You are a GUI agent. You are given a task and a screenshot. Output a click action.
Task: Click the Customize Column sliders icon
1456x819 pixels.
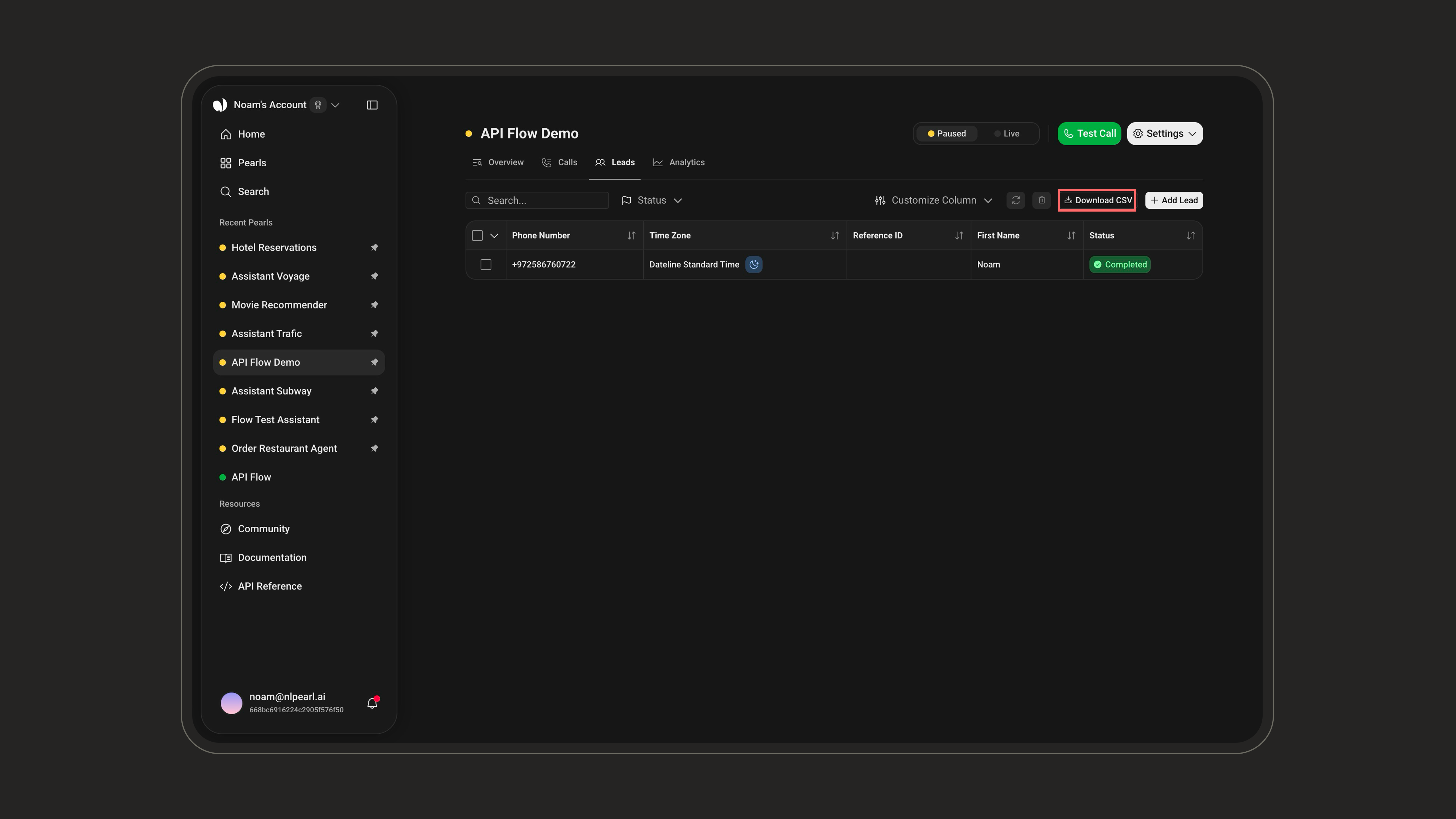click(880, 200)
